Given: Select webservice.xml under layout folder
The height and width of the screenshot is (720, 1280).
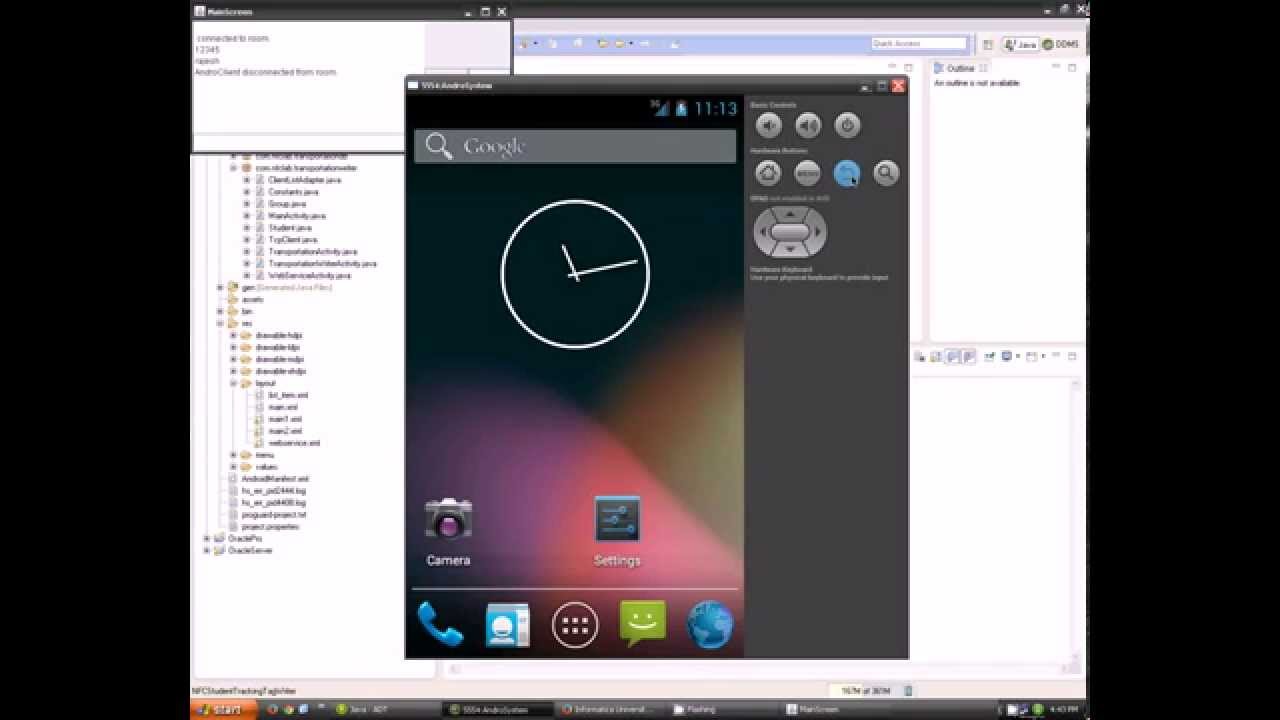Looking at the screenshot, I should (294, 443).
